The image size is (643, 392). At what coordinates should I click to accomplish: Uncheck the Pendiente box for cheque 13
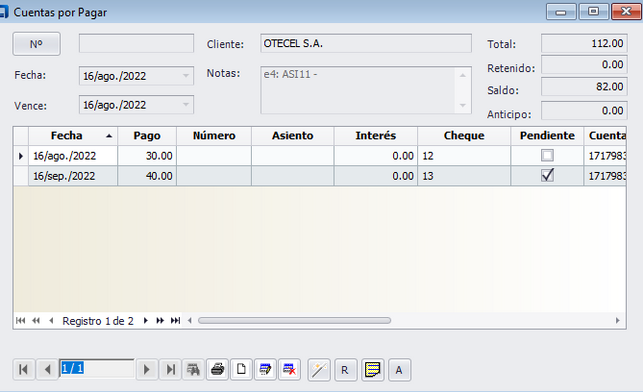(x=547, y=175)
